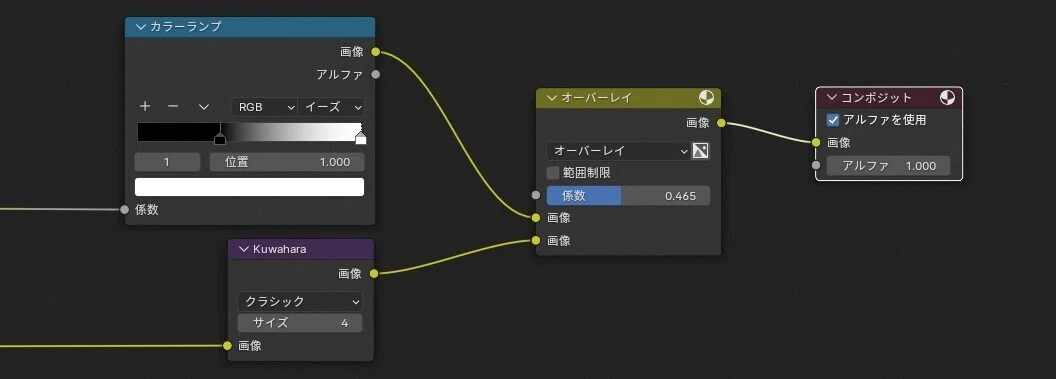Click カラーランプ アルファ output socket

(x=376, y=74)
